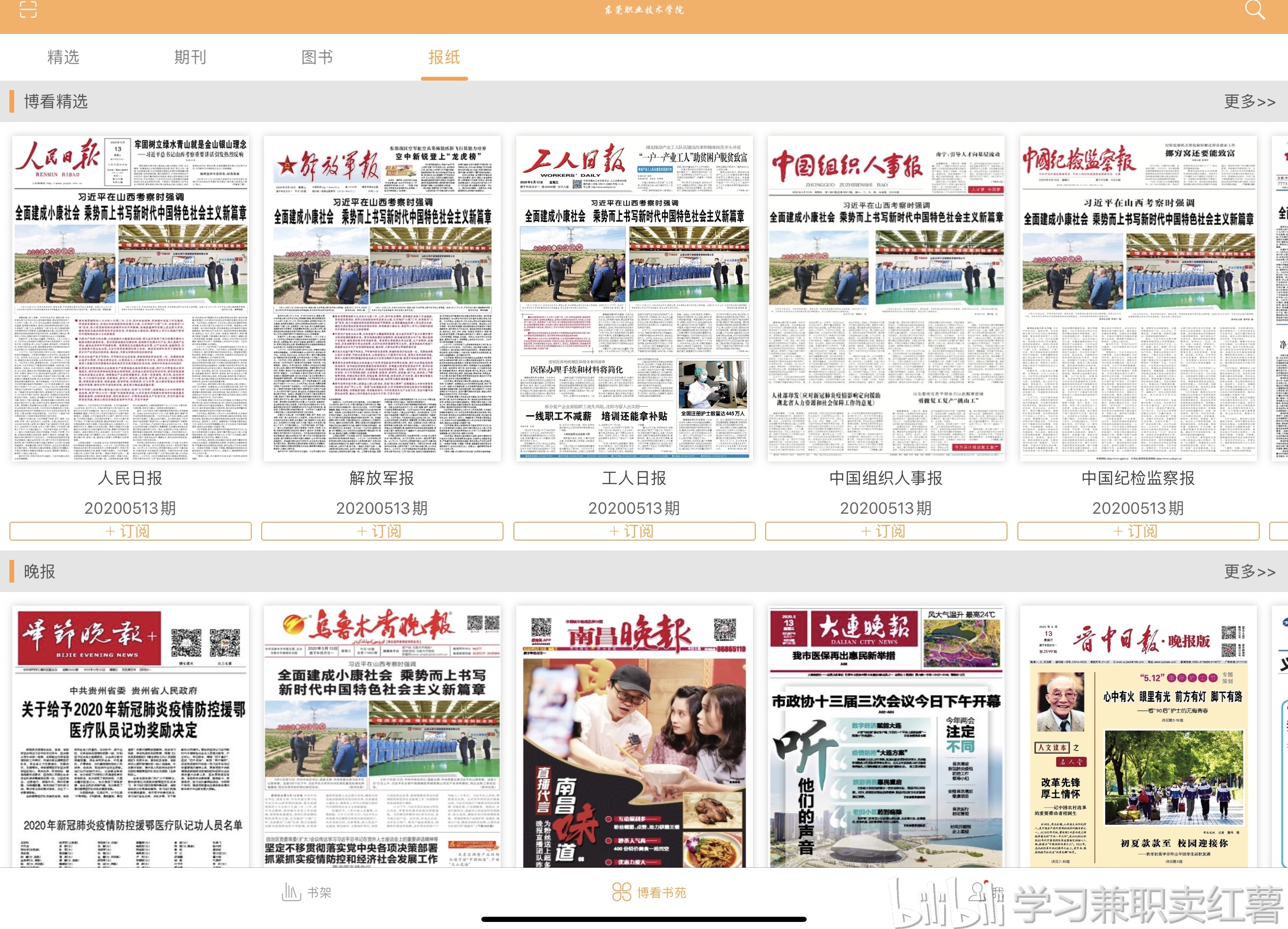The image size is (1288, 929).
Task: Click 20200513期 under 人民日报
Action: tap(130, 508)
